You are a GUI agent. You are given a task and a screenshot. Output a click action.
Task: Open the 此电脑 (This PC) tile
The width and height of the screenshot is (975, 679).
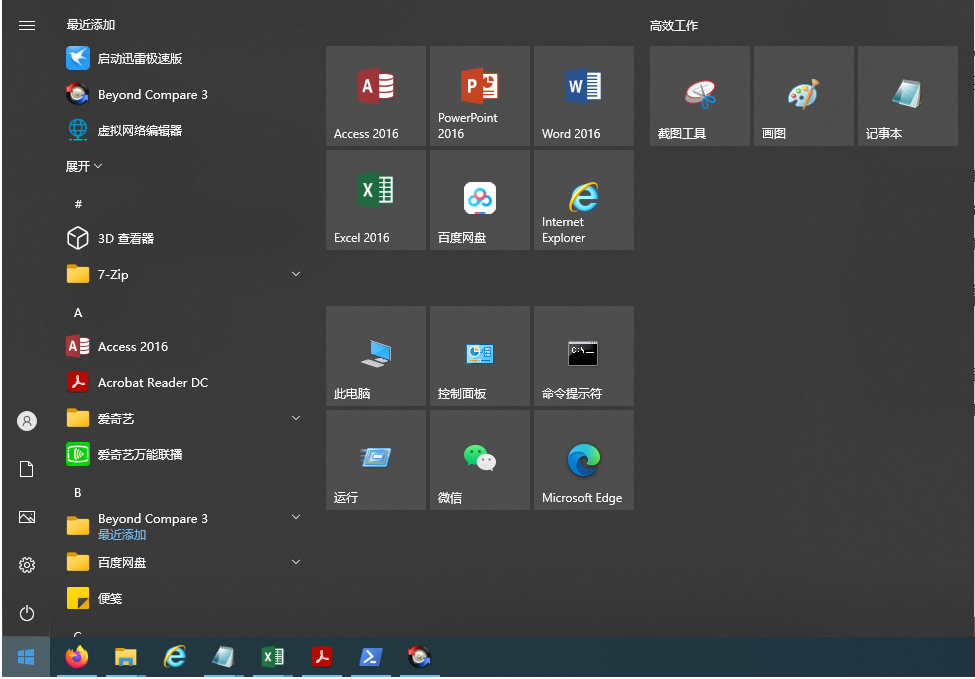tap(375, 356)
